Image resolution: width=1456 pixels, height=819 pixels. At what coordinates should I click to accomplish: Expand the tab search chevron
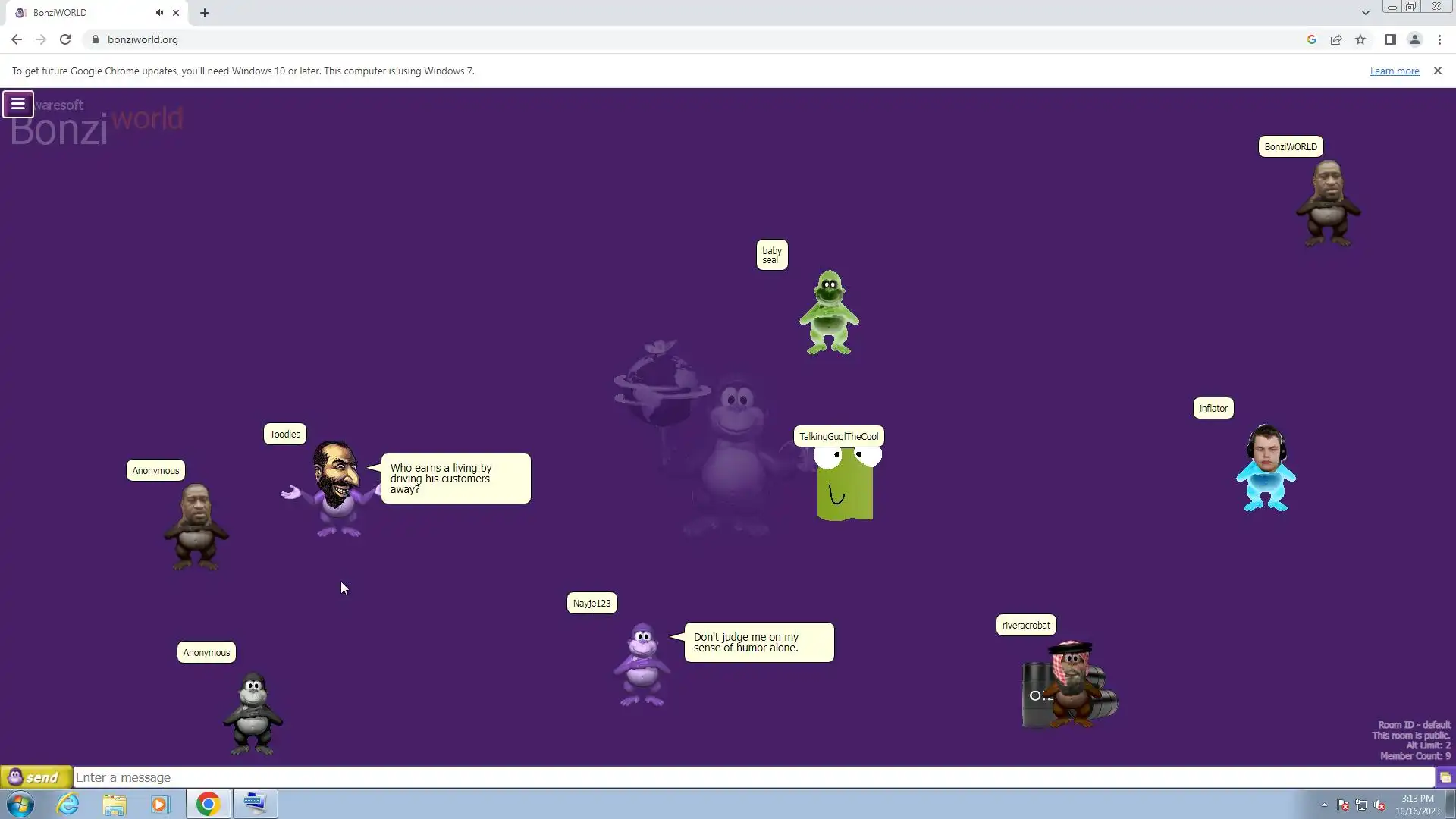1365,13
